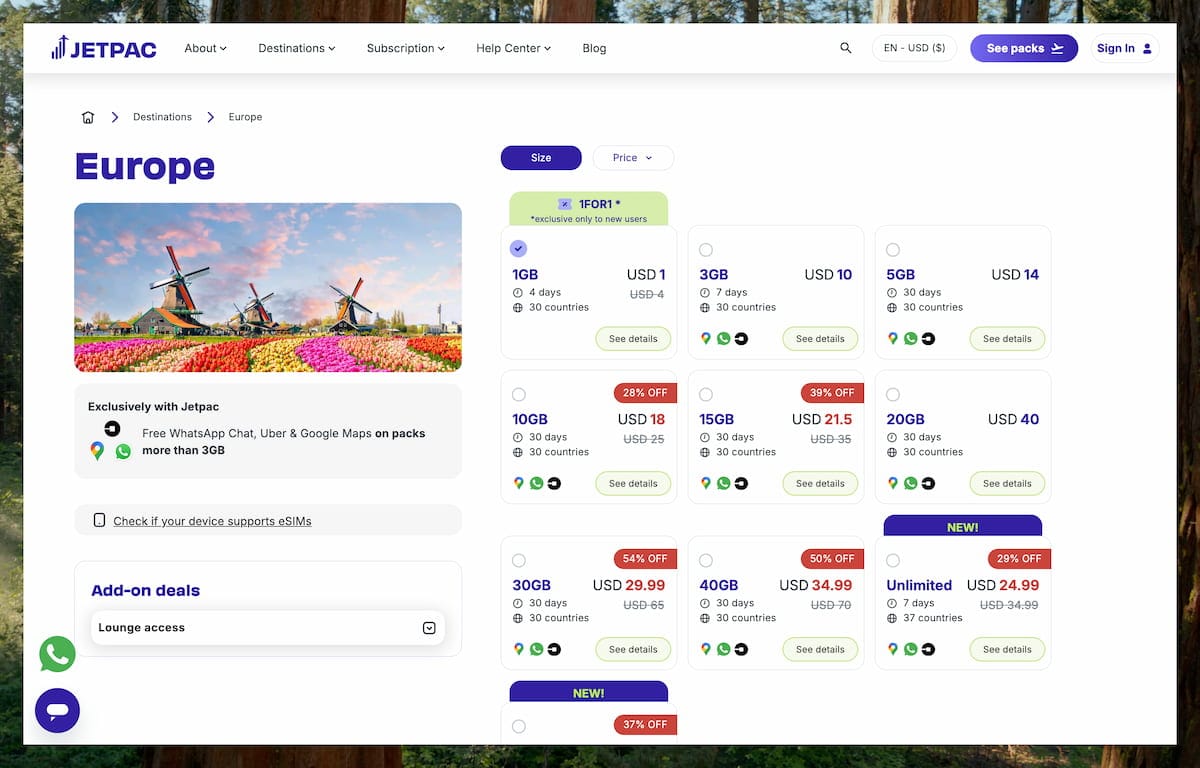This screenshot has height=768, width=1200.
Task: See details for the 30GB pack
Action: (x=633, y=650)
